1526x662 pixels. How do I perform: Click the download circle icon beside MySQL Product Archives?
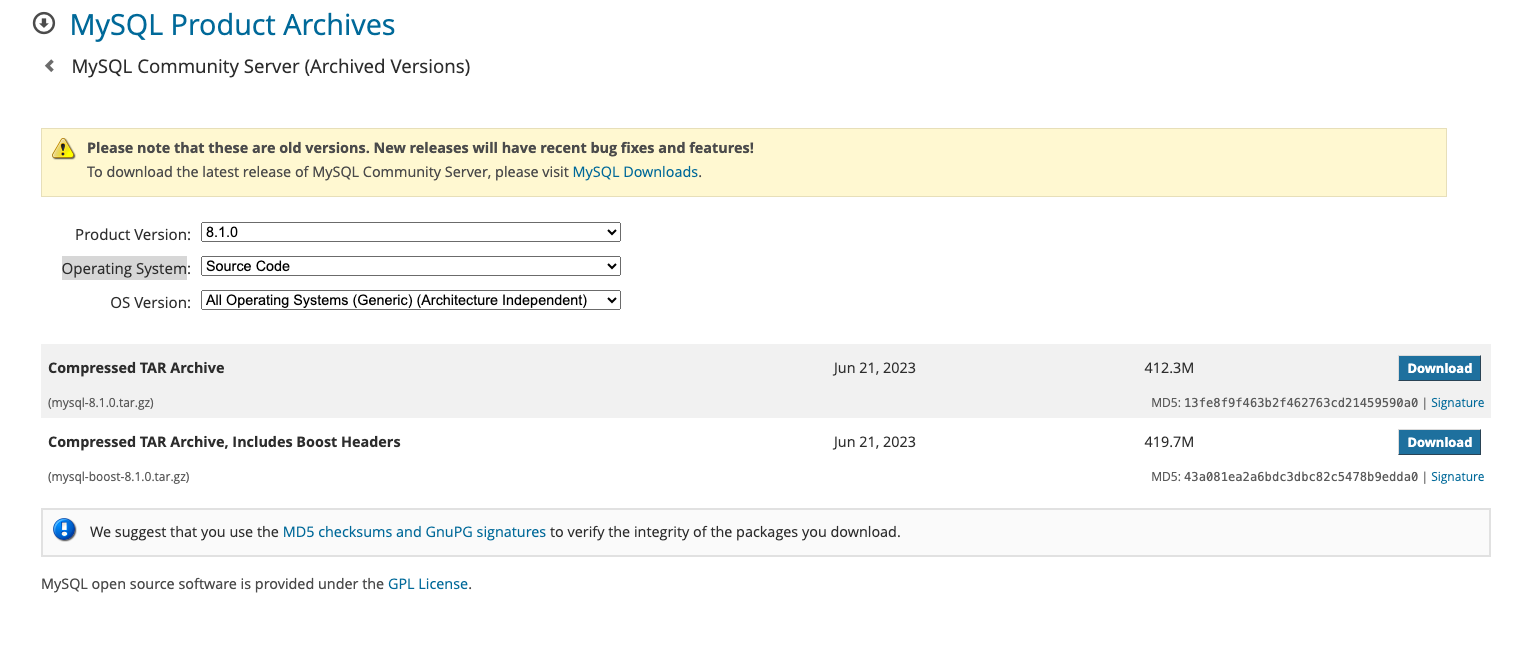pos(44,23)
